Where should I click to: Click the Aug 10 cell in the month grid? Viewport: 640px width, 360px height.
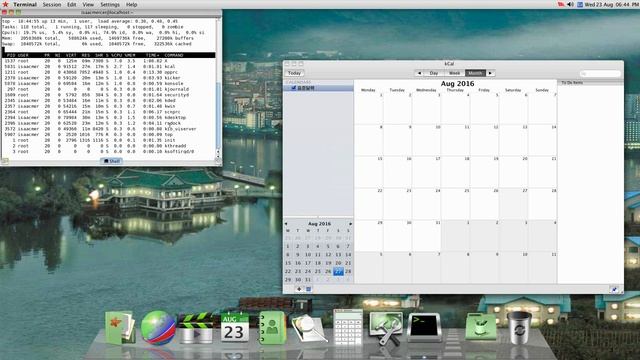point(427,140)
